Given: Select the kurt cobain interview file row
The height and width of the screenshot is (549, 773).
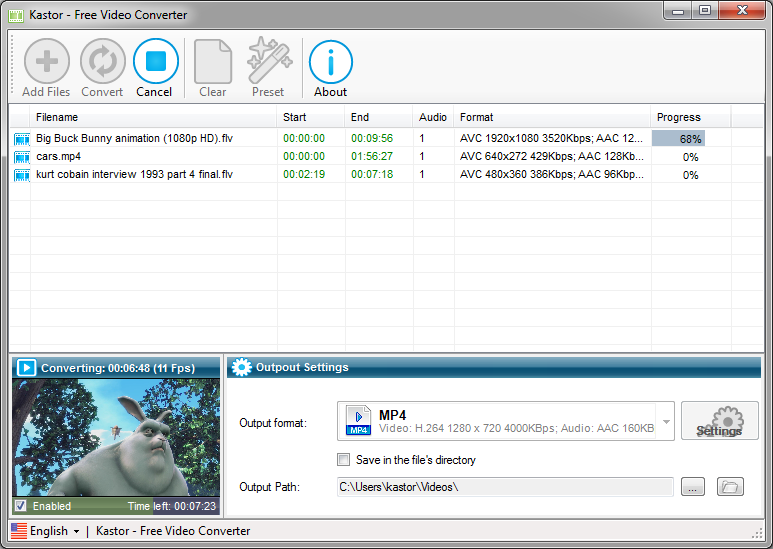Looking at the screenshot, I should pyautogui.click(x=386, y=174).
